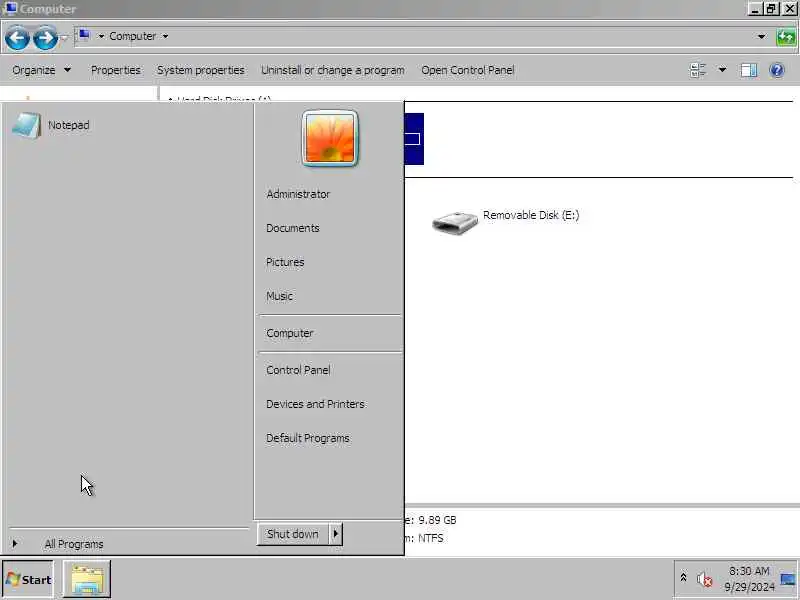Viewport: 800px width, 600px height.
Task: Open Documents from the Start menu
Action: pyautogui.click(x=292, y=228)
